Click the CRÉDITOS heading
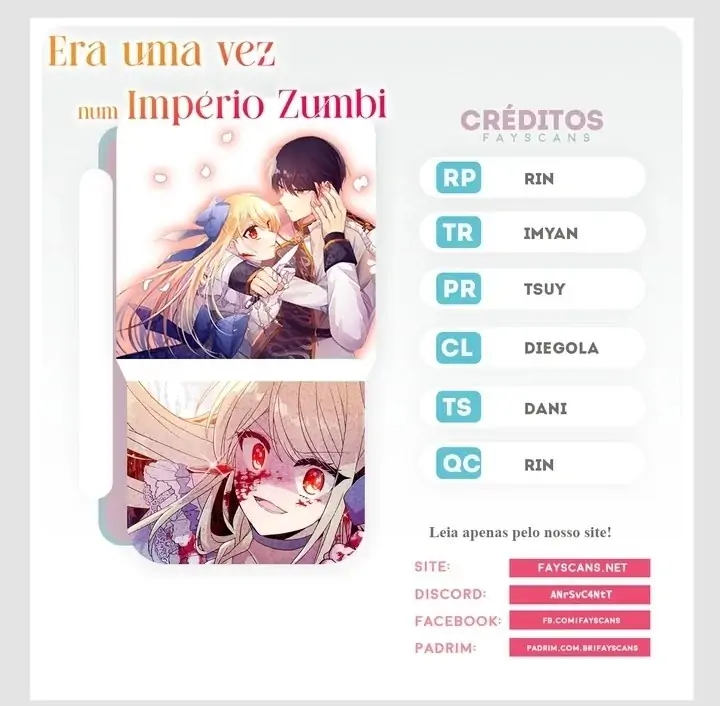Image resolution: width=720 pixels, height=706 pixels. click(x=532, y=120)
